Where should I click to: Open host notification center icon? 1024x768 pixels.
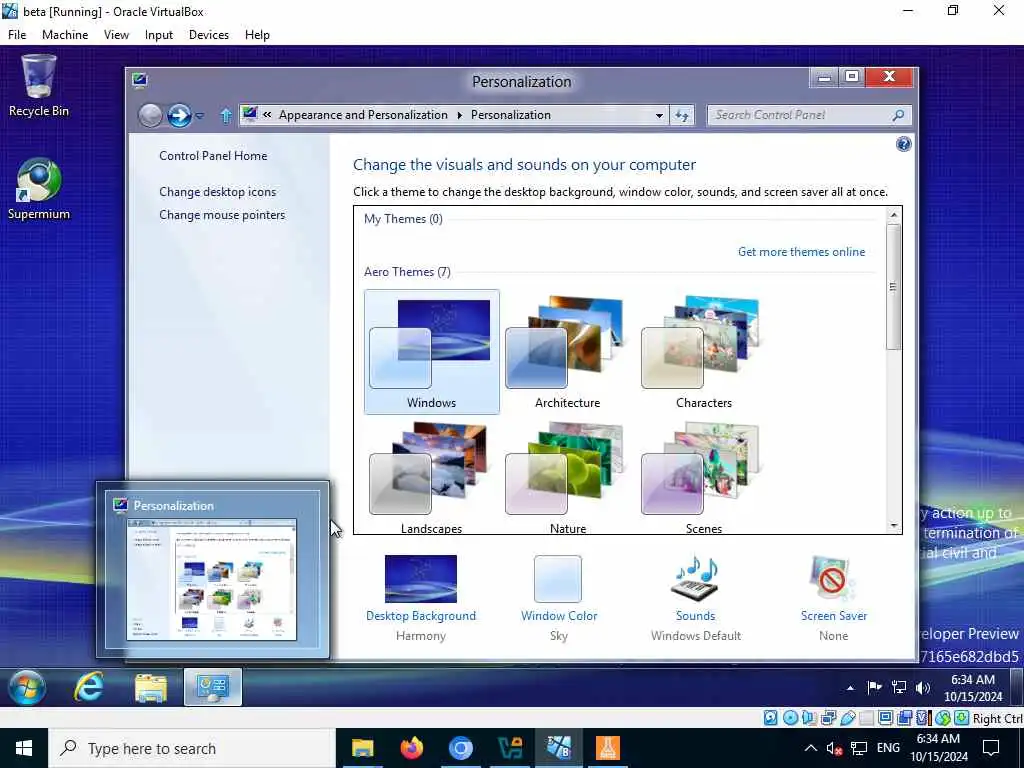[991, 748]
